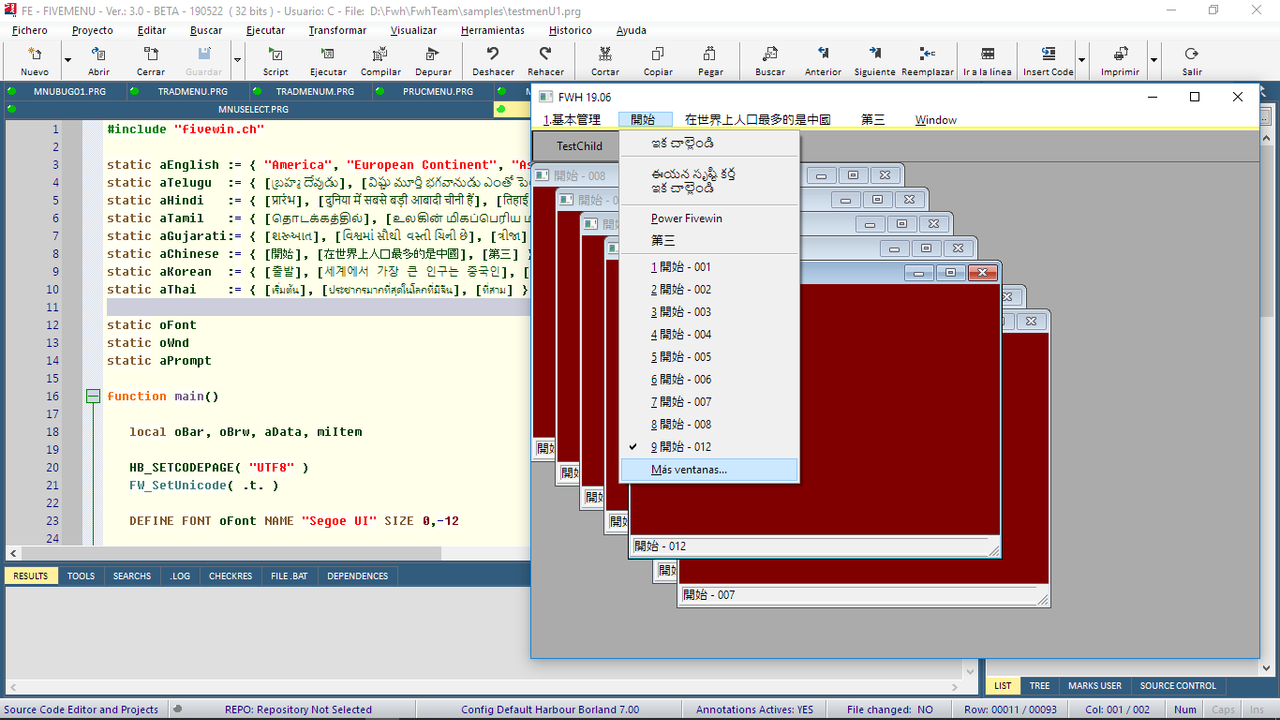
Task: Open the Proyecto menu
Action: (93, 30)
